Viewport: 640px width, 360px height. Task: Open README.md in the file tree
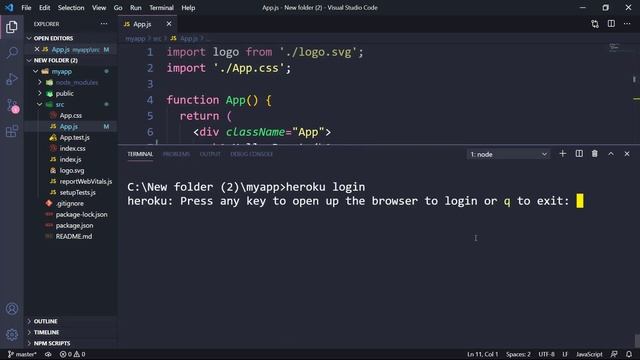[73, 237]
